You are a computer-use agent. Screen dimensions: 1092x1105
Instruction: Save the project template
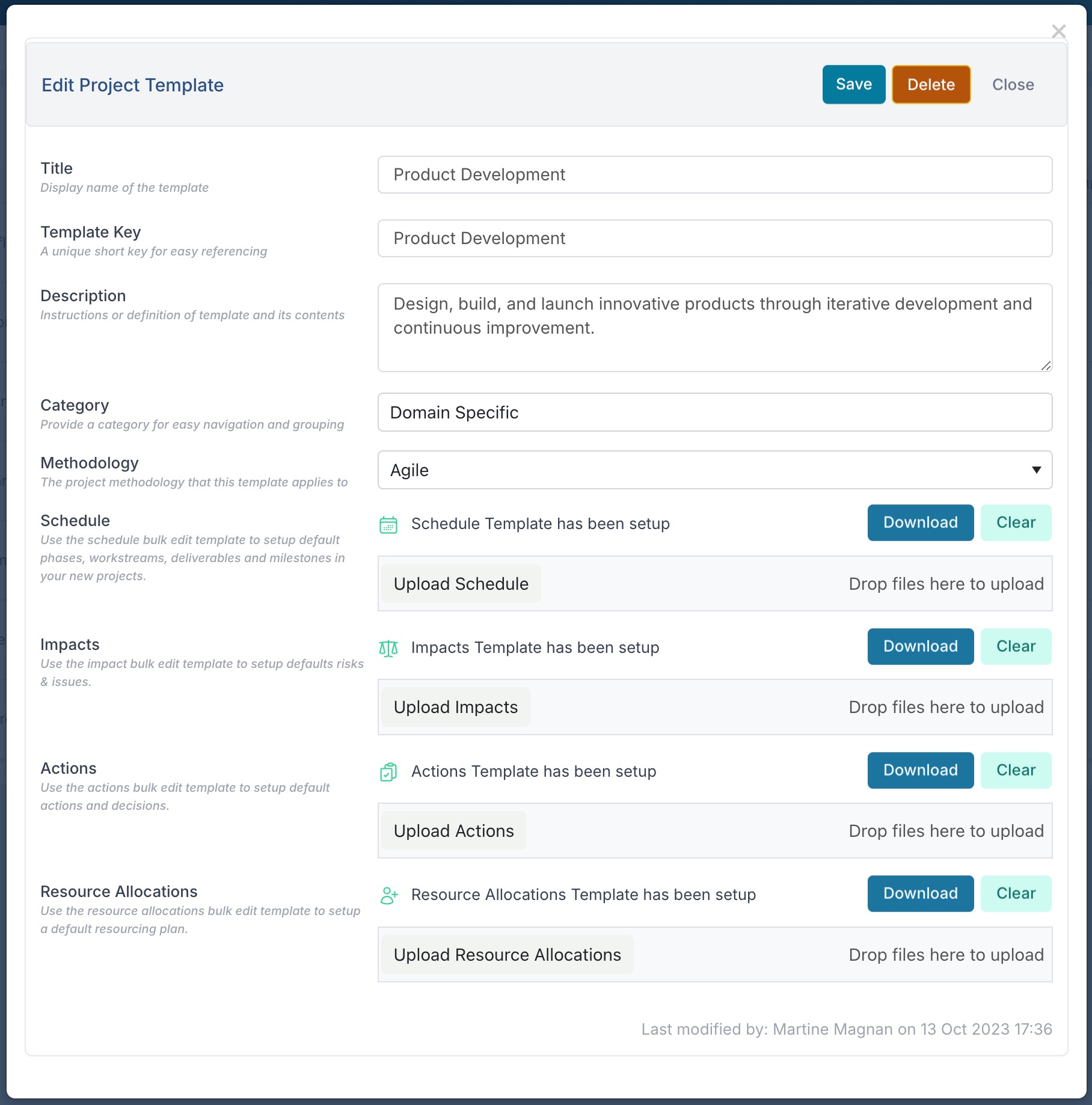click(854, 85)
